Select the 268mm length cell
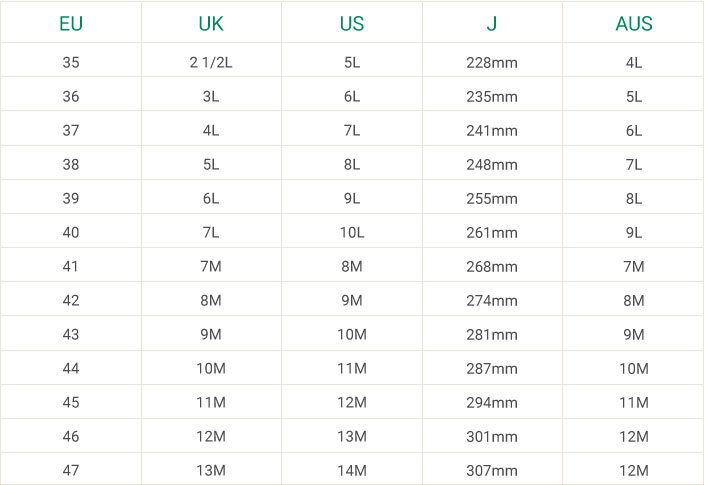Viewport: 705px width, 485px height. [x=492, y=267]
